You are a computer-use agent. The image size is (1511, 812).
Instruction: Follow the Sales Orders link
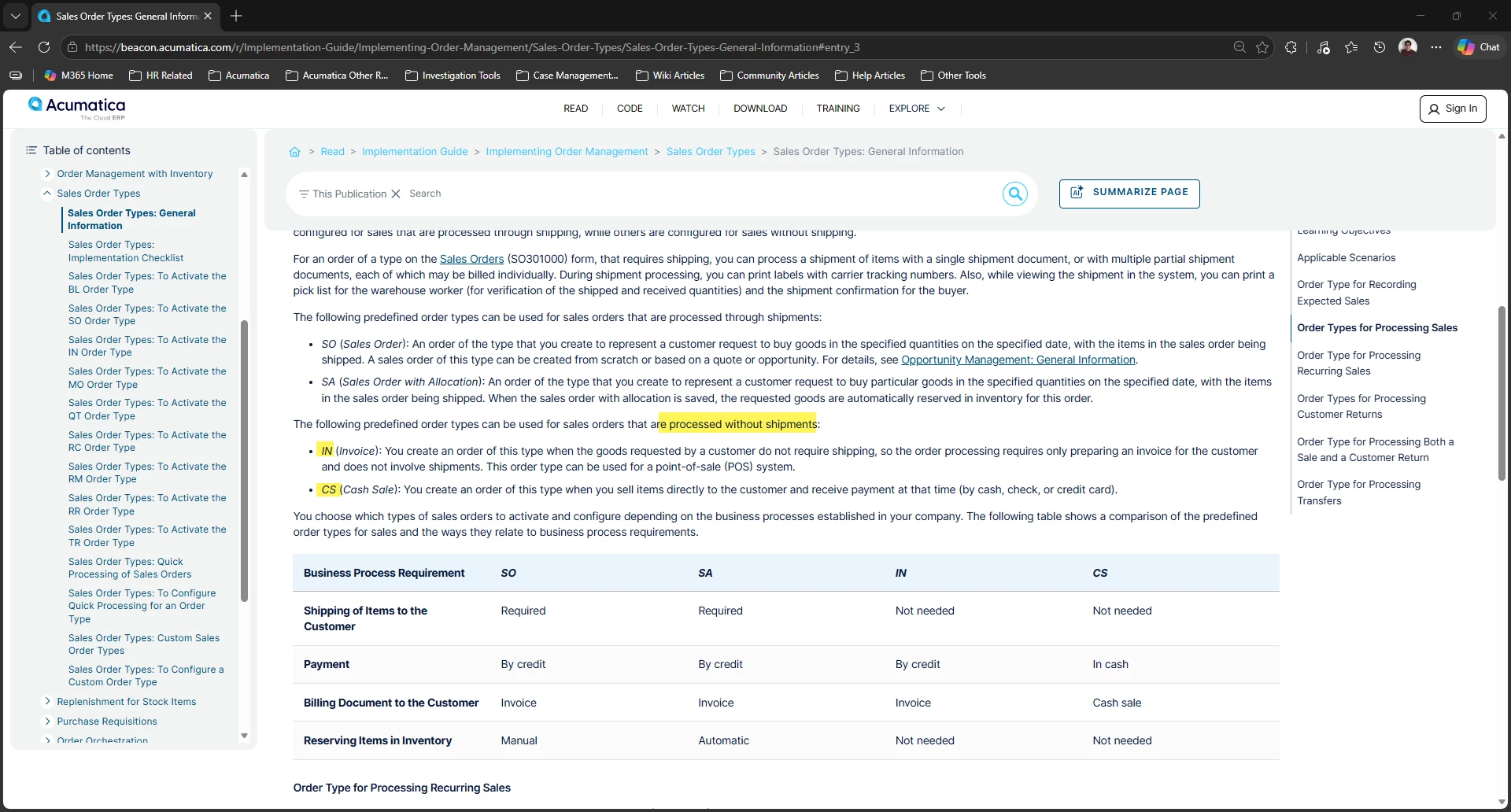click(471, 259)
